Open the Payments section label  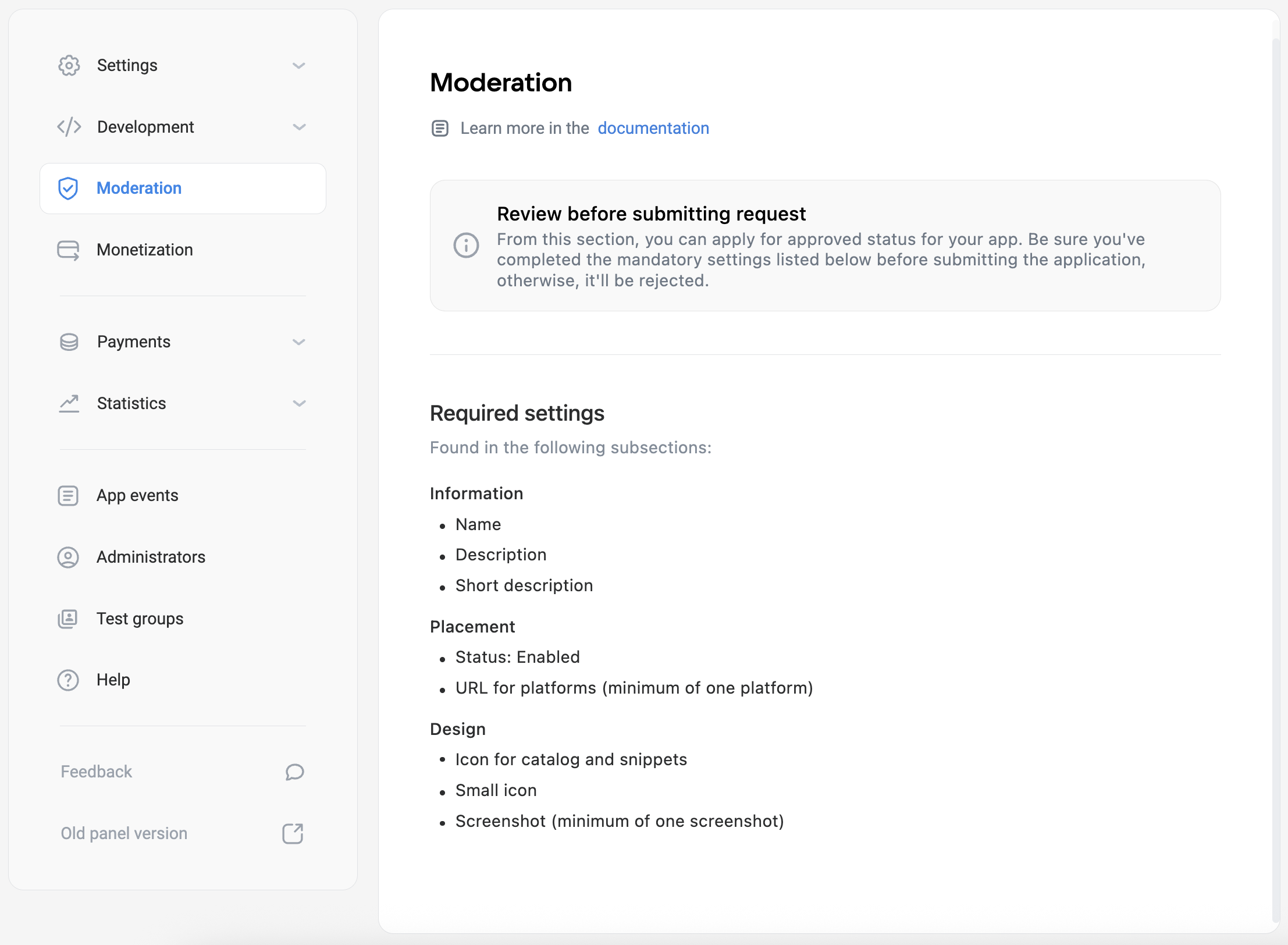point(134,342)
